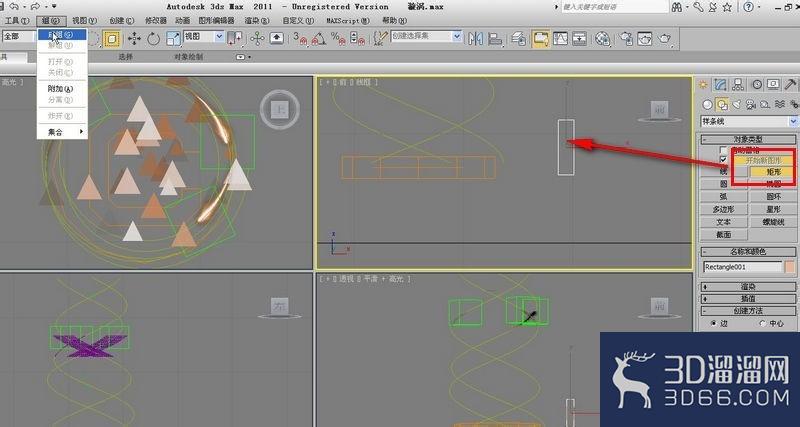The height and width of the screenshot is (427, 800).
Task: Click the 多边形 polygon shape button
Action: point(723,209)
